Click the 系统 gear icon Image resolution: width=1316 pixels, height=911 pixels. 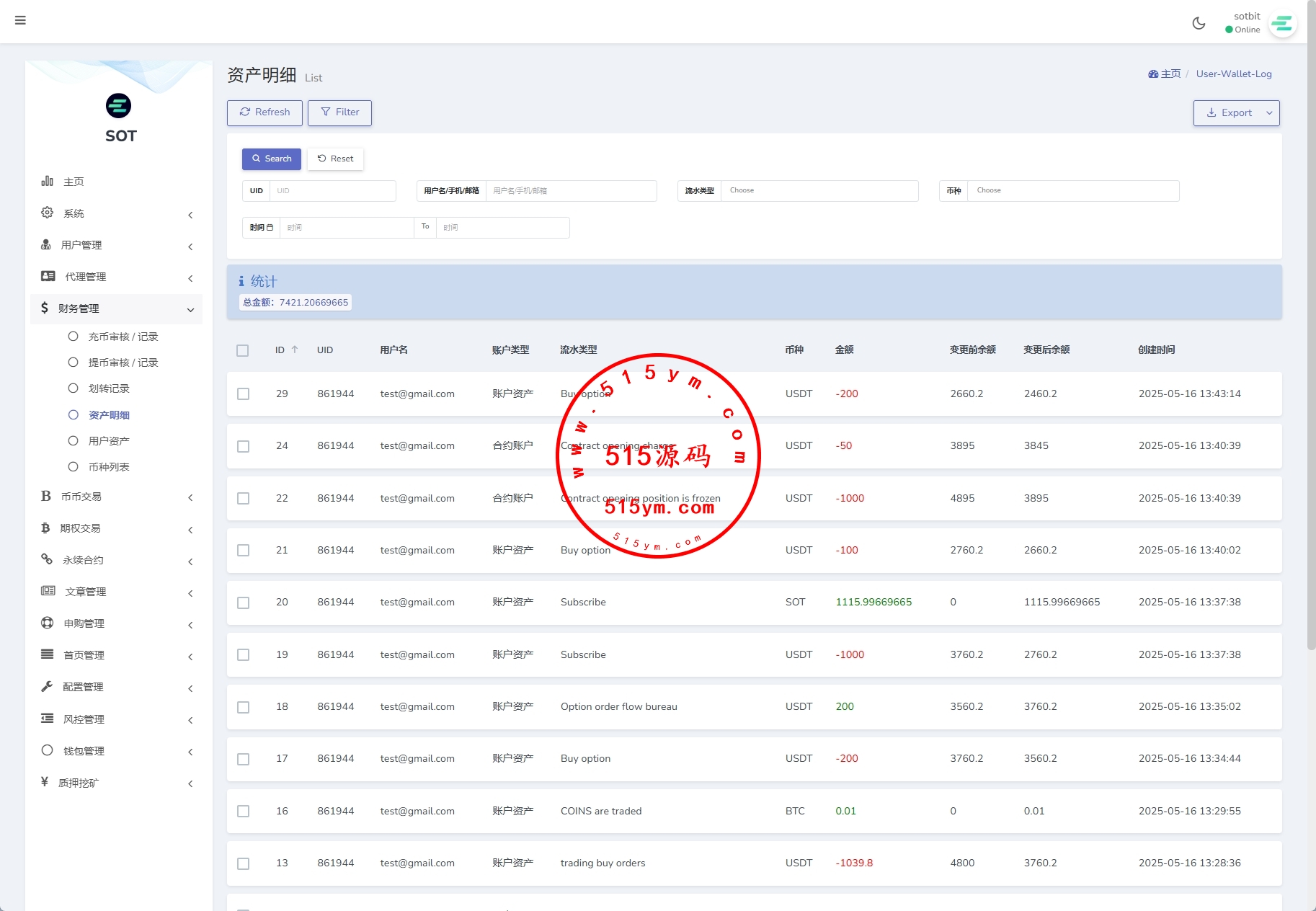(x=48, y=213)
